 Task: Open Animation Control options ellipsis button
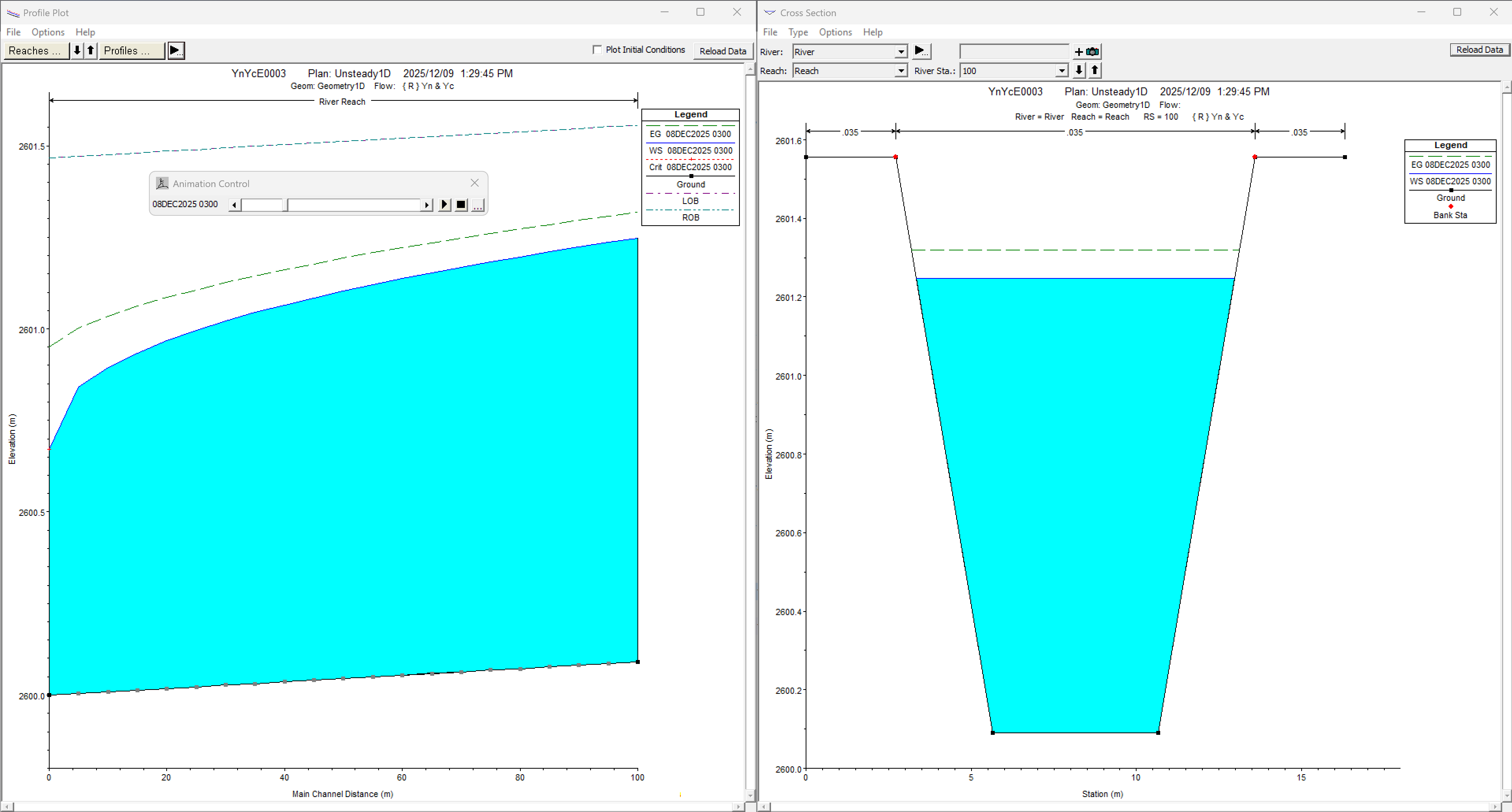click(x=478, y=205)
